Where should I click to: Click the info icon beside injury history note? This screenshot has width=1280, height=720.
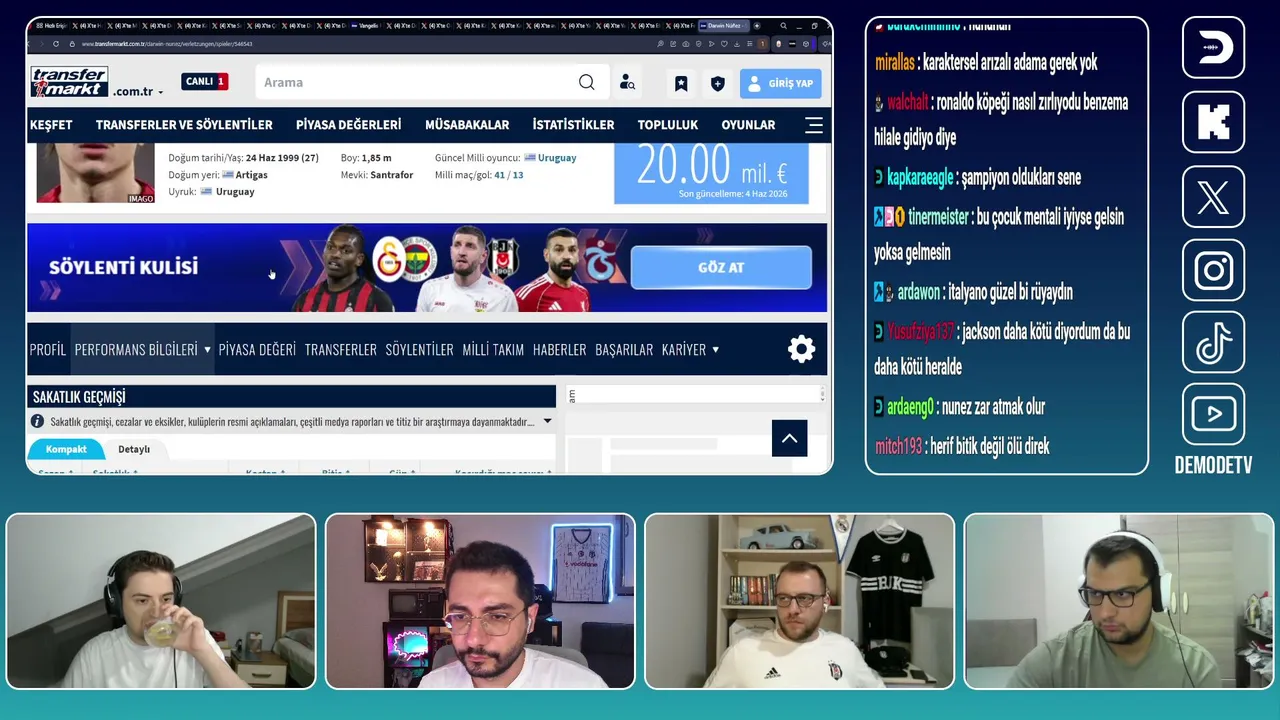(38, 422)
